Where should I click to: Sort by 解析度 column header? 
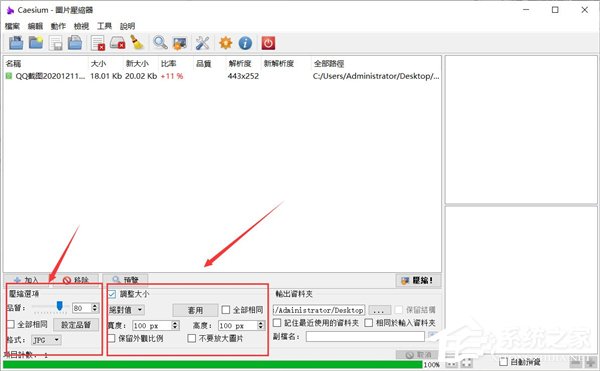click(x=240, y=63)
